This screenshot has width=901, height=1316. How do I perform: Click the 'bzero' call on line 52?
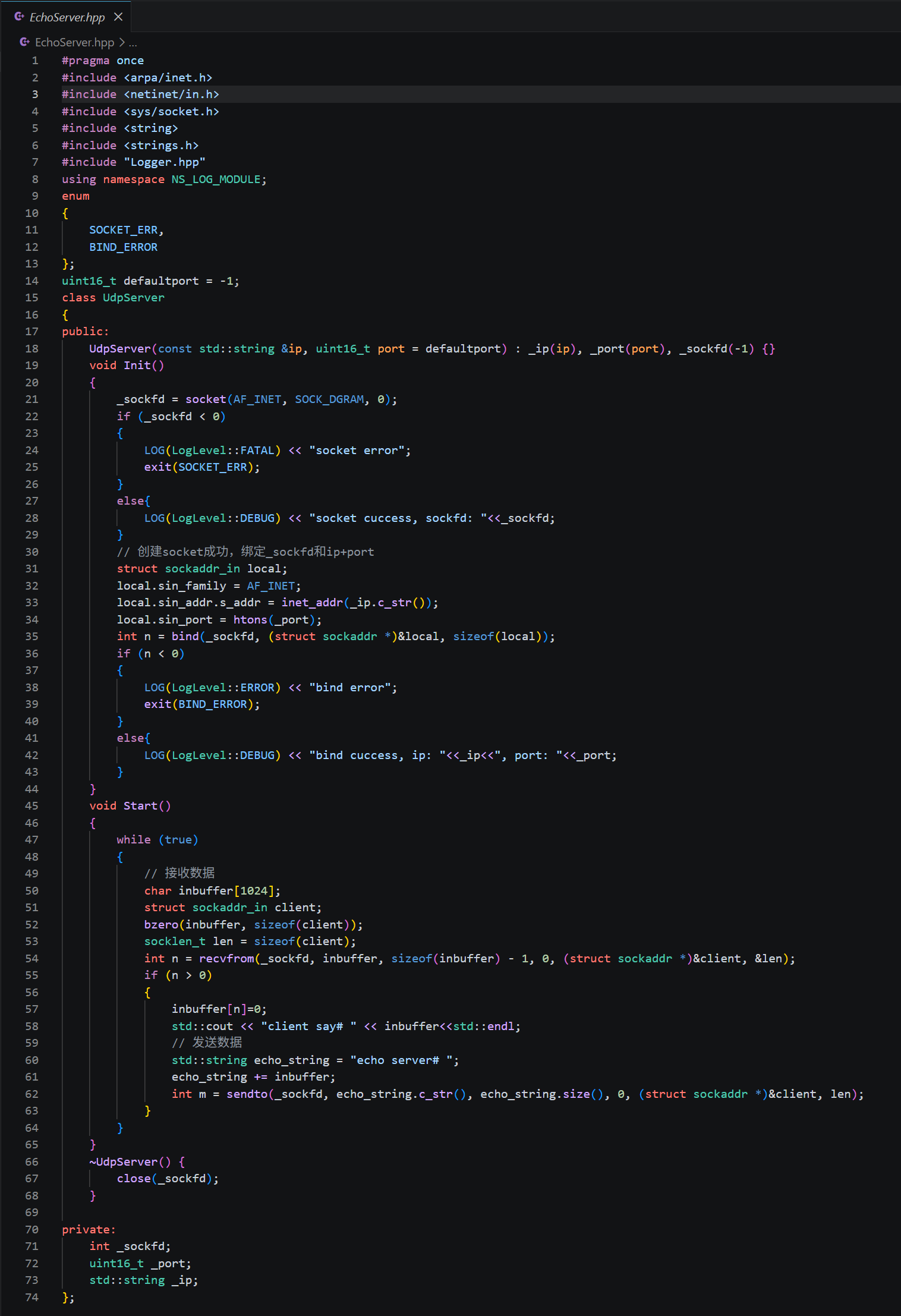point(161,925)
